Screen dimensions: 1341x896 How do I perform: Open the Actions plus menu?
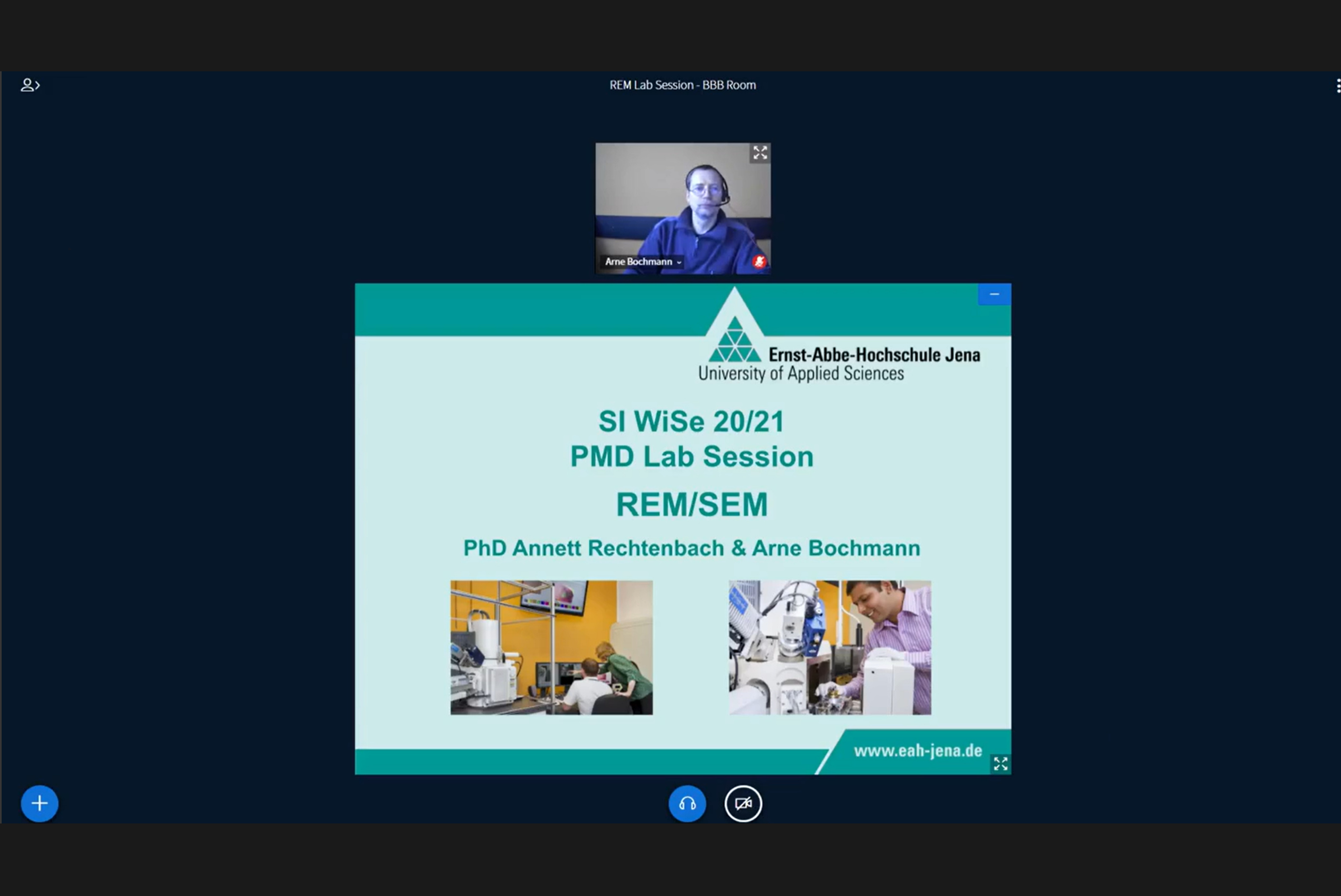click(39, 804)
